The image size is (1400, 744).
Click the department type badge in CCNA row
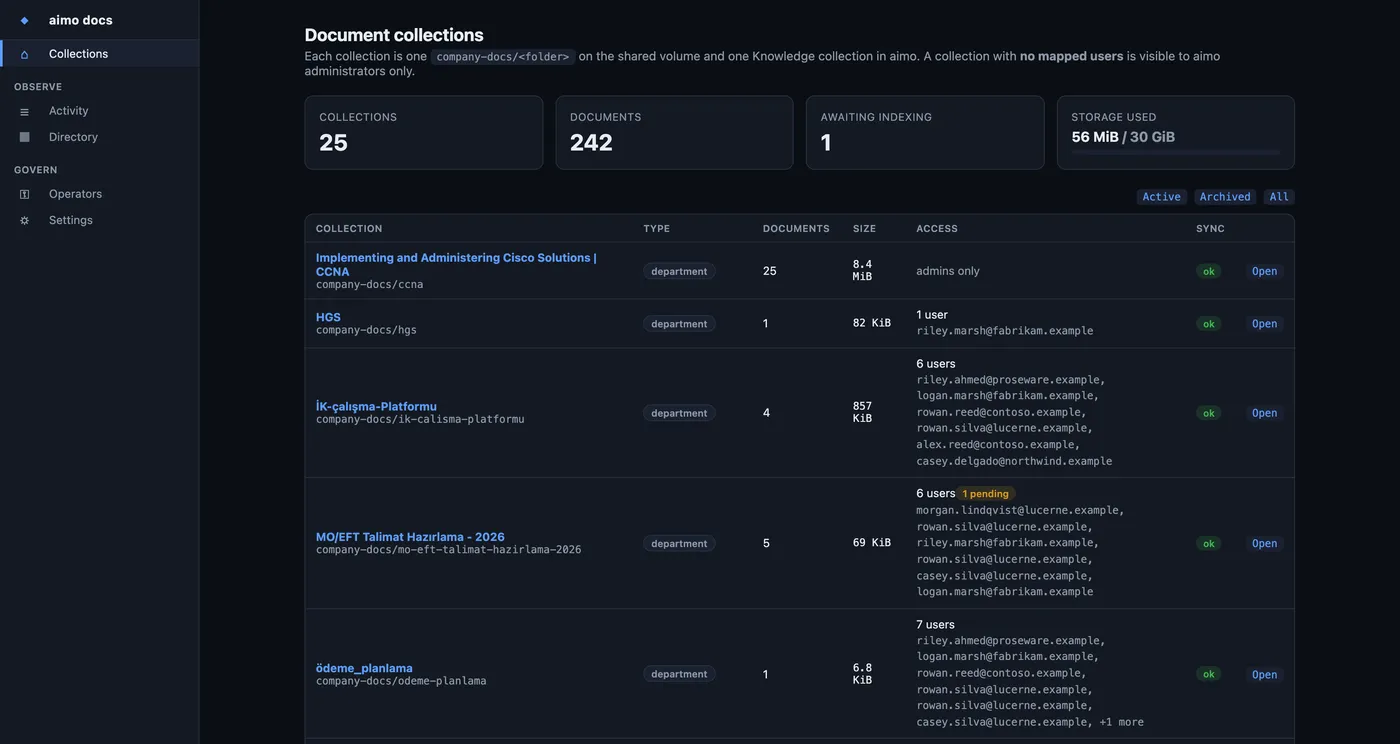point(679,271)
